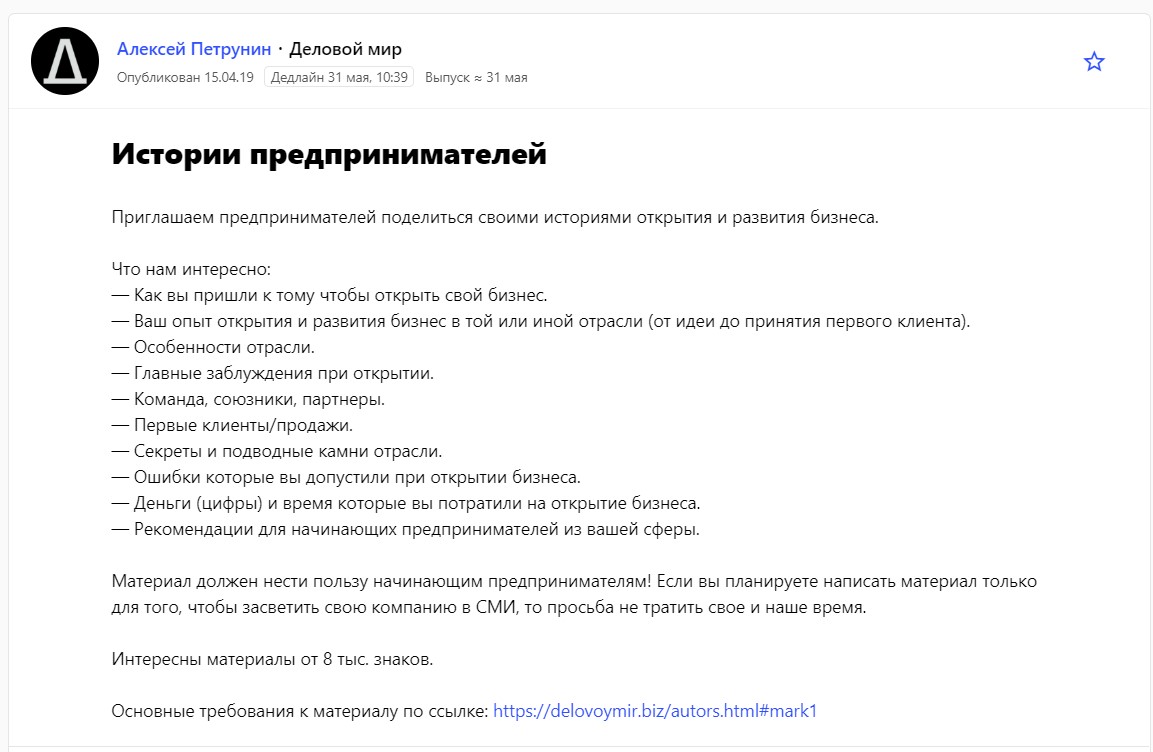
Task: Click the bullet Главные заблуждения при открытии
Action: coord(272,374)
